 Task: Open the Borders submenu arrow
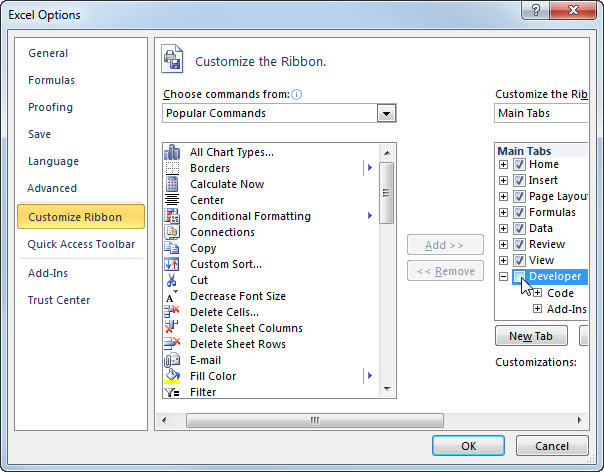click(x=370, y=168)
